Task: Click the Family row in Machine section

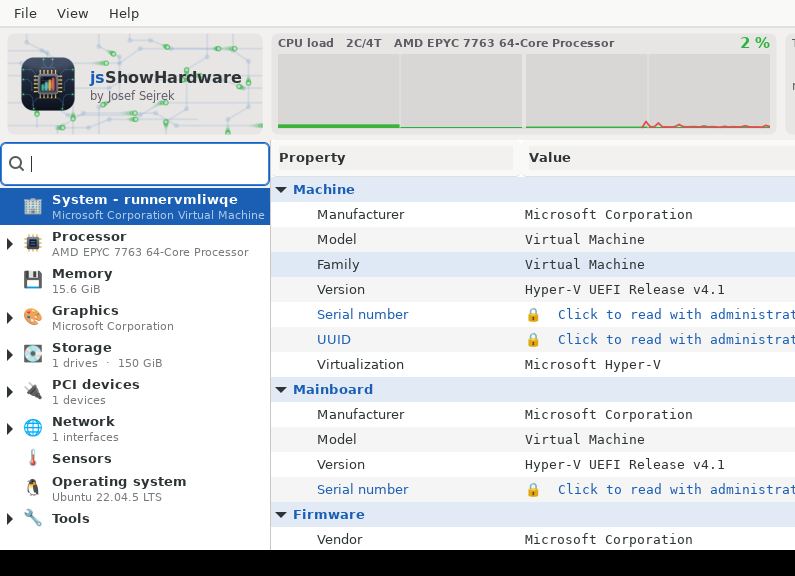Action: tap(533, 265)
